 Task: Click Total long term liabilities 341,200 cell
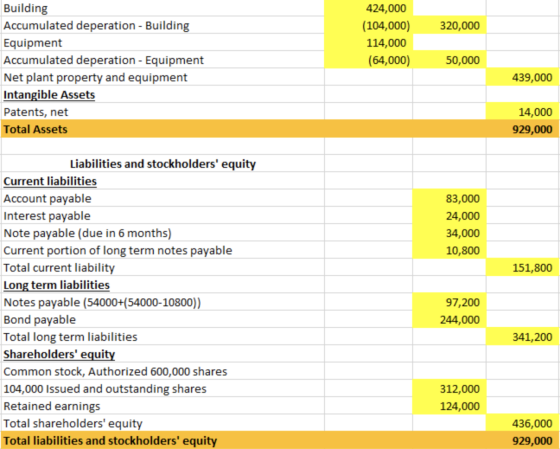point(522,337)
